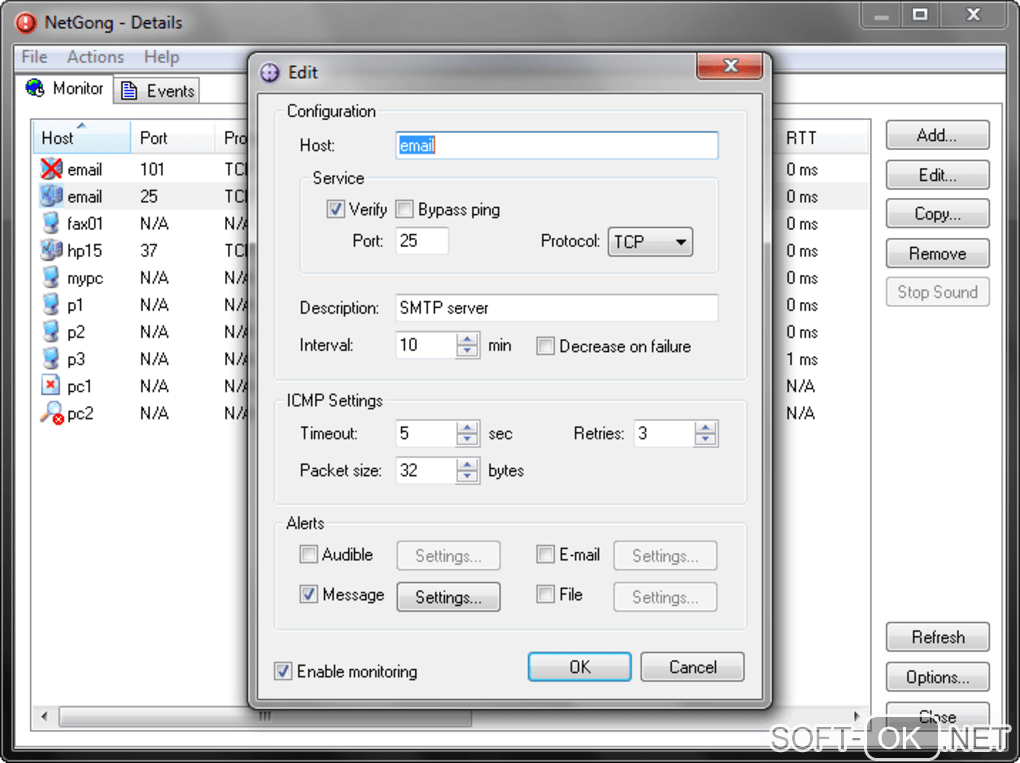Open the Protocol TCP dropdown
This screenshot has width=1020, height=763.
tap(650, 242)
